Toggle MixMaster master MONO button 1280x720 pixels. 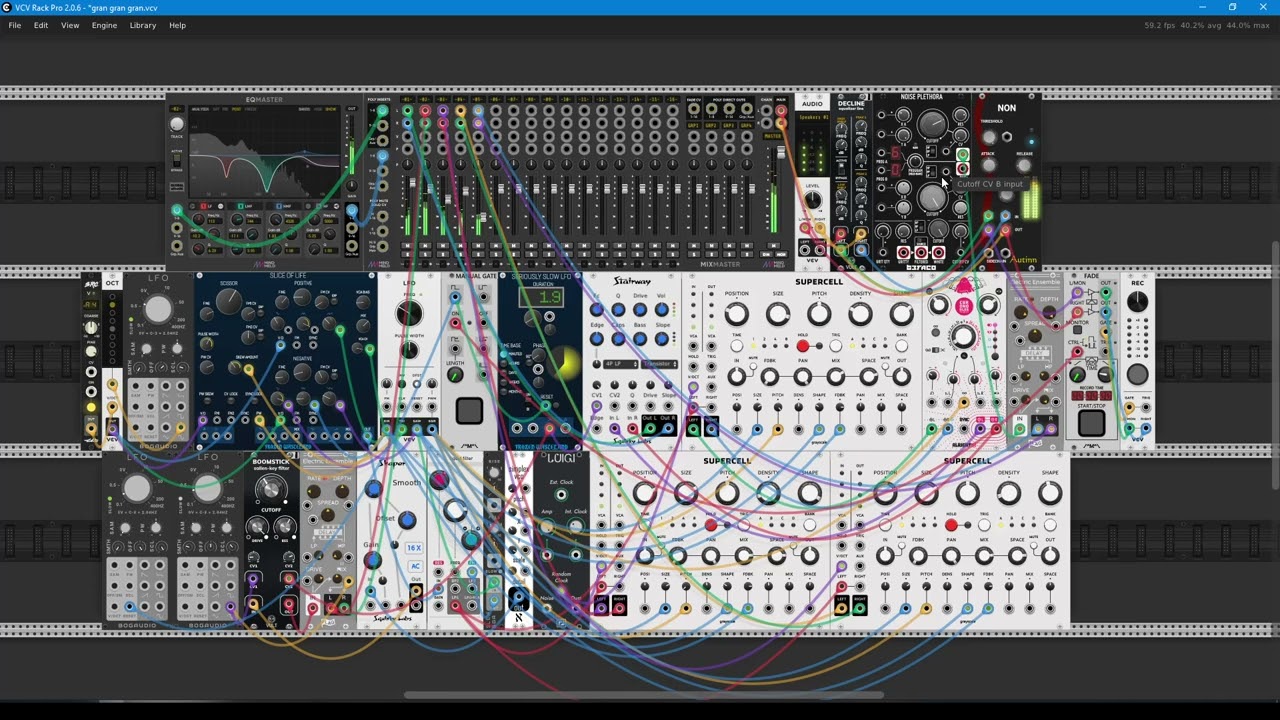click(x=781, y=254)
